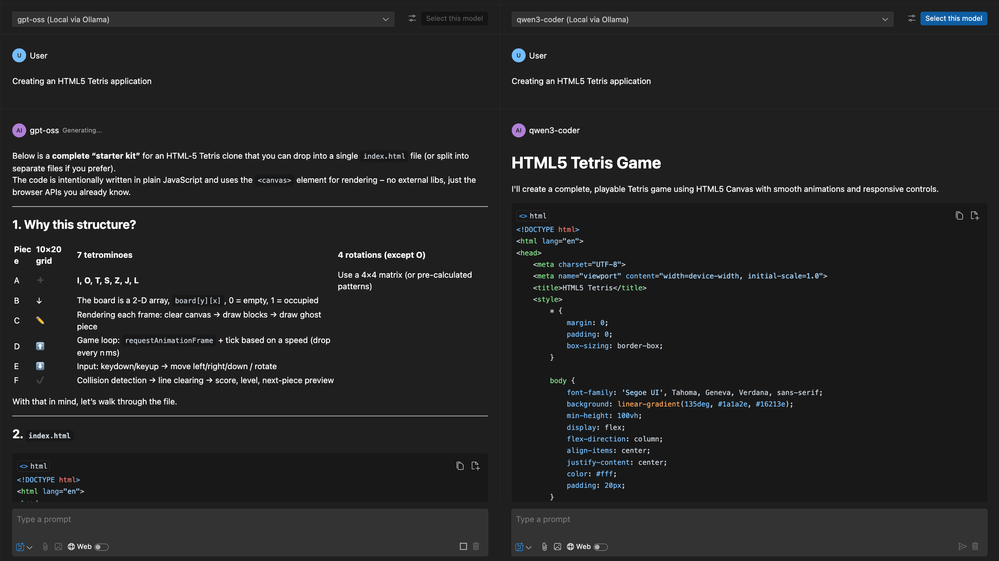
Task: Toggle Web search in the gpt-oss panel
Action: pos(101,547)
